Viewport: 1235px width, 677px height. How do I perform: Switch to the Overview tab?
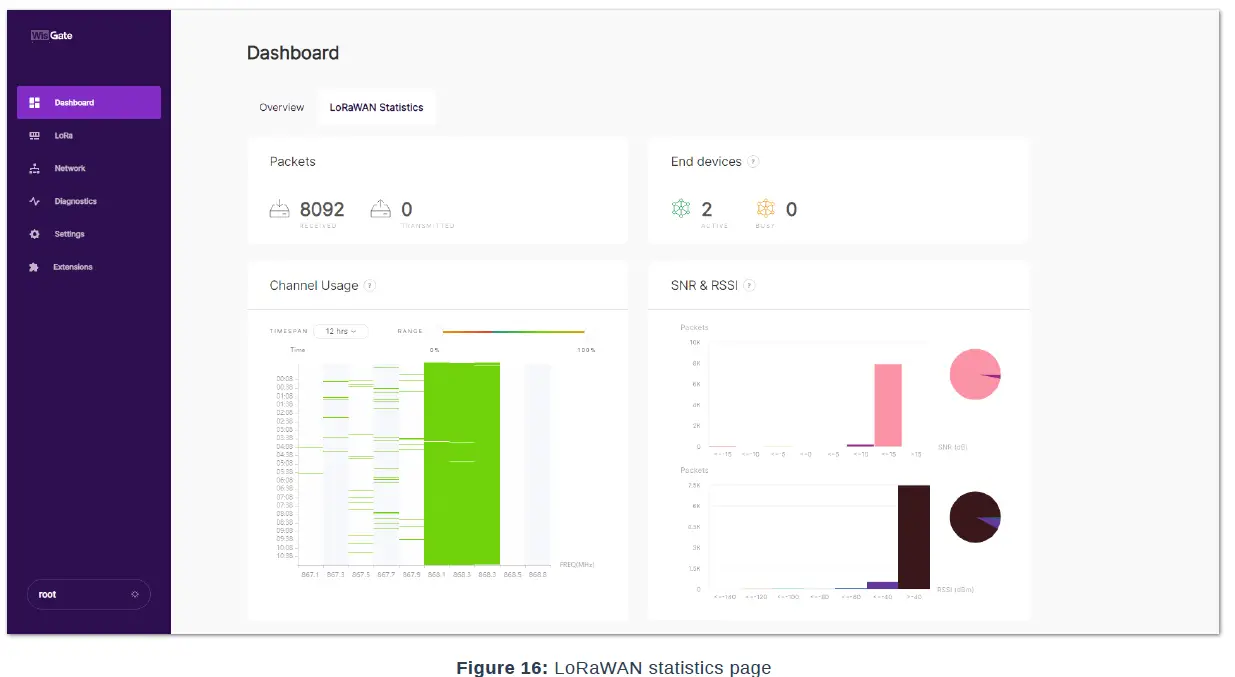281,108
